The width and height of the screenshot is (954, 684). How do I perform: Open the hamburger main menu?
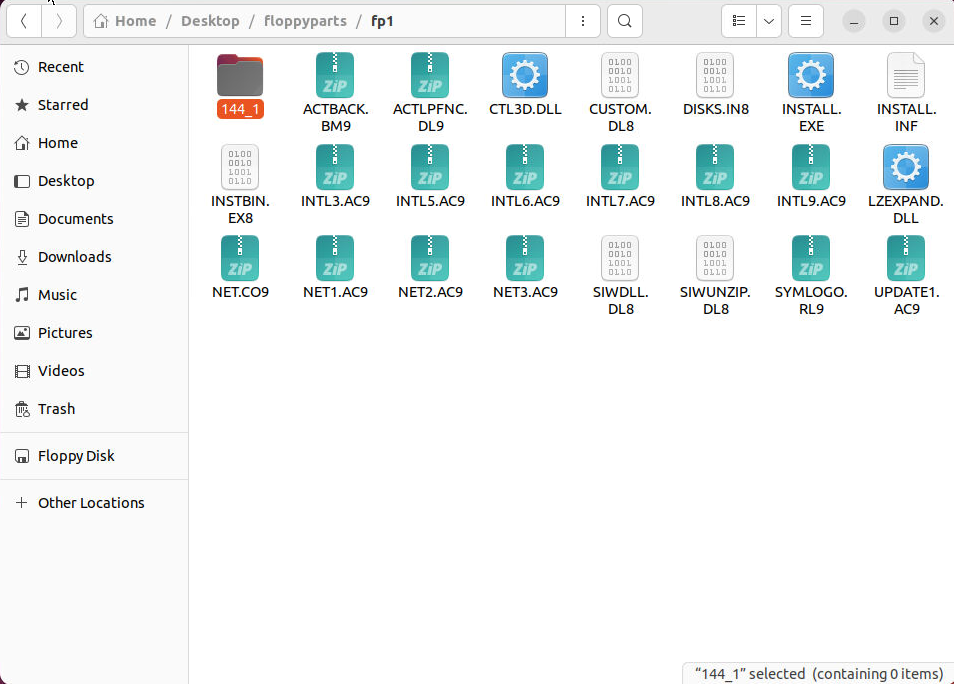pyautogui.click(x=805, y=20)
